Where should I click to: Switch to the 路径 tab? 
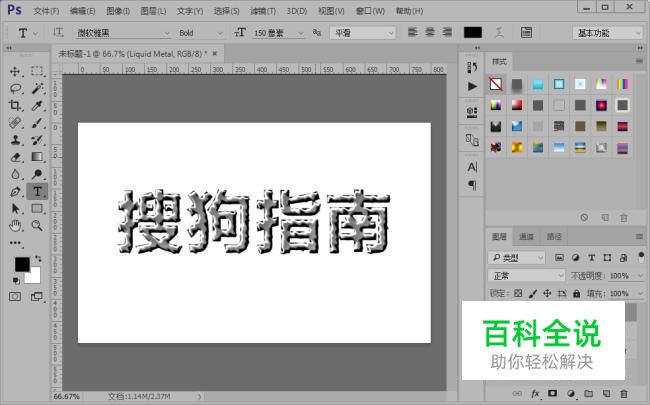point(554,237)
